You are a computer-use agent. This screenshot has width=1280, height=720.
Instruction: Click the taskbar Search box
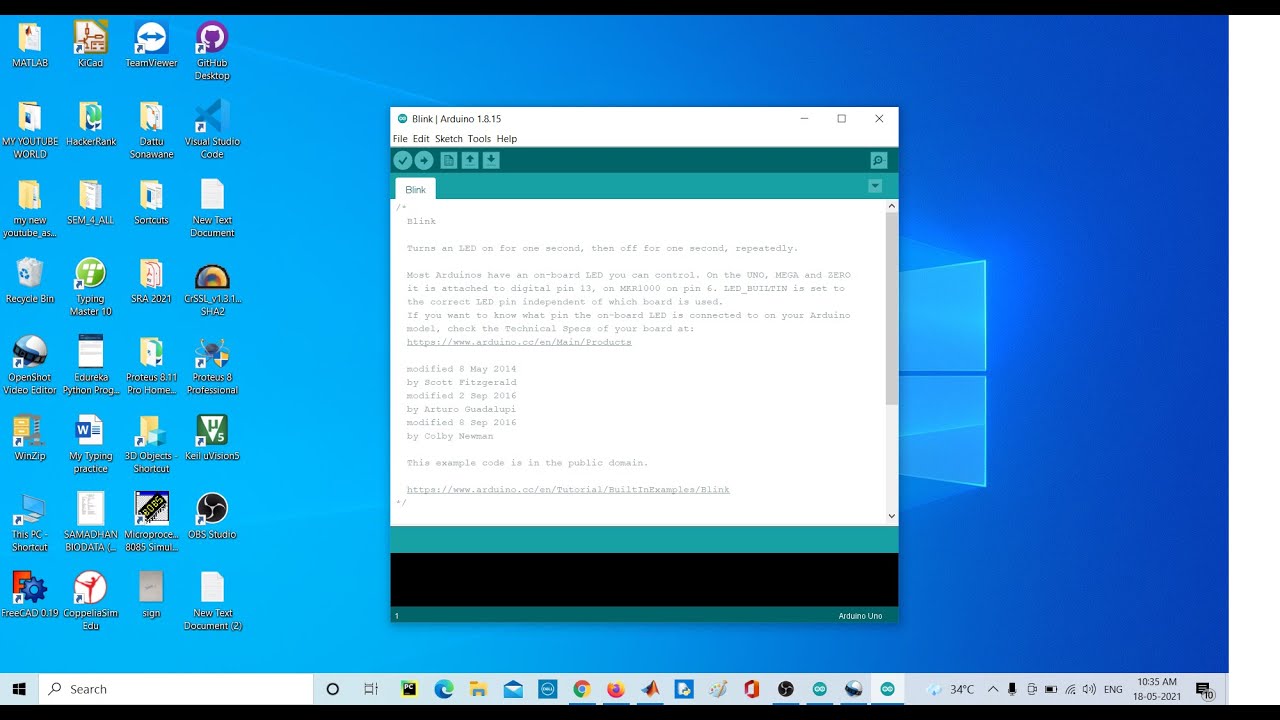(x=176, y=689)
